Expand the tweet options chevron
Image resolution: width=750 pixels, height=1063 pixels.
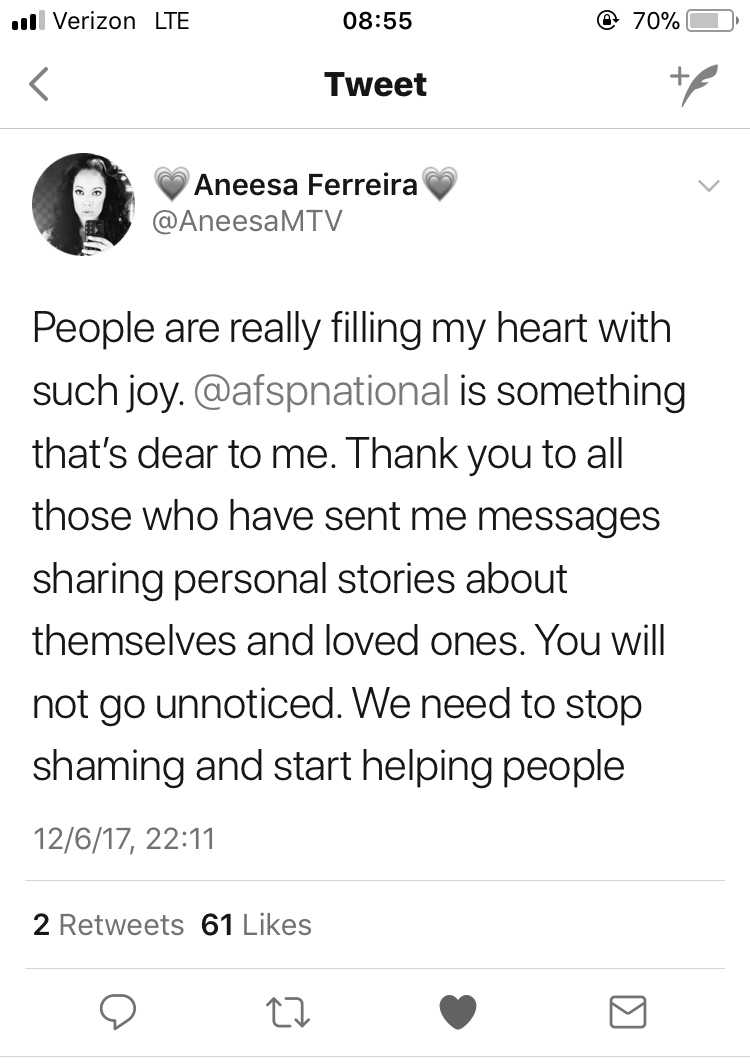click(x=709, y=185)
